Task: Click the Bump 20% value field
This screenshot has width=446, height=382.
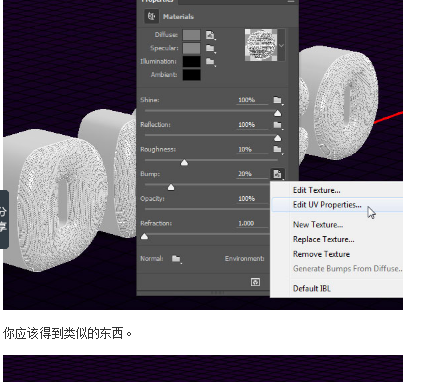Action: coord(252,174)
